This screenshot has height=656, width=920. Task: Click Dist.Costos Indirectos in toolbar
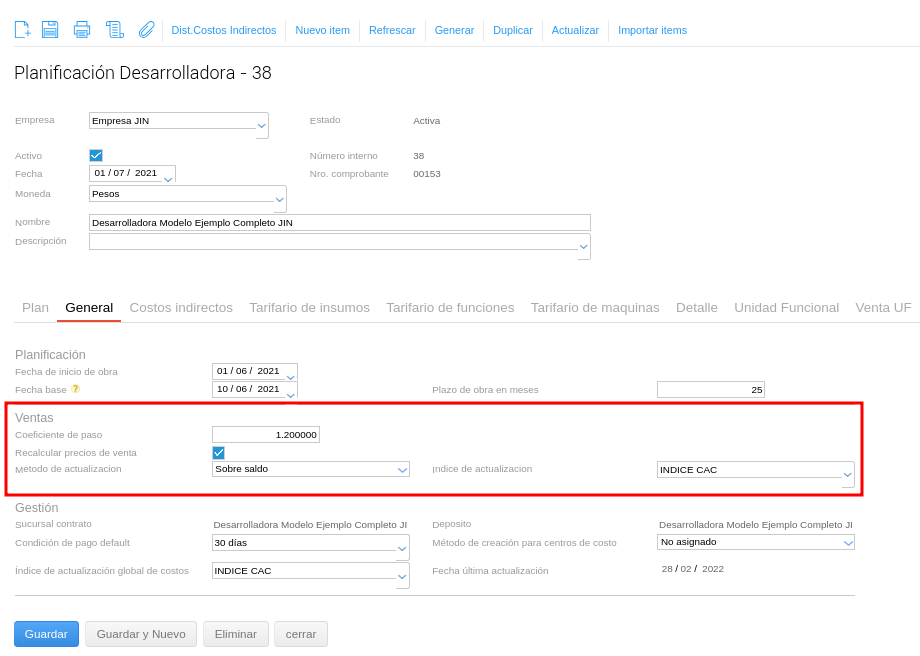click(x=224, y=30)
